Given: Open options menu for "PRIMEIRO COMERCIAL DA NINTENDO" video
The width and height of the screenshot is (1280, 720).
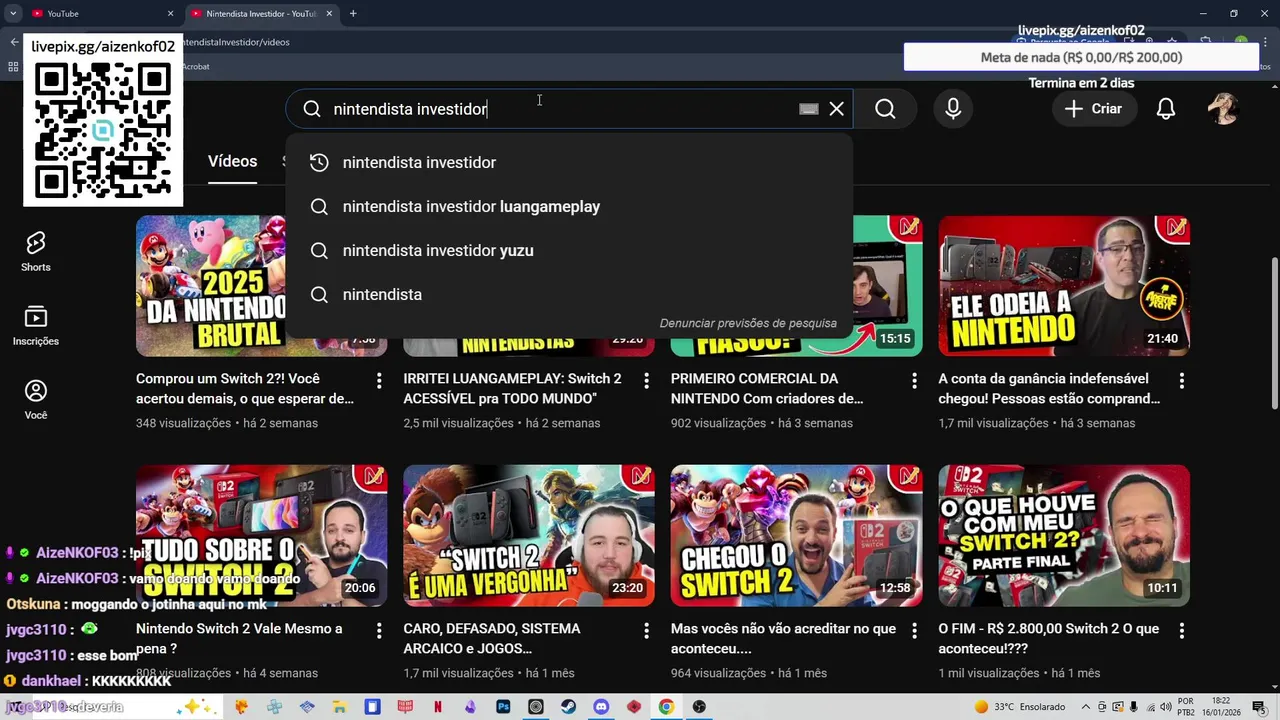Looking at the screenshot, I should 914,381.
